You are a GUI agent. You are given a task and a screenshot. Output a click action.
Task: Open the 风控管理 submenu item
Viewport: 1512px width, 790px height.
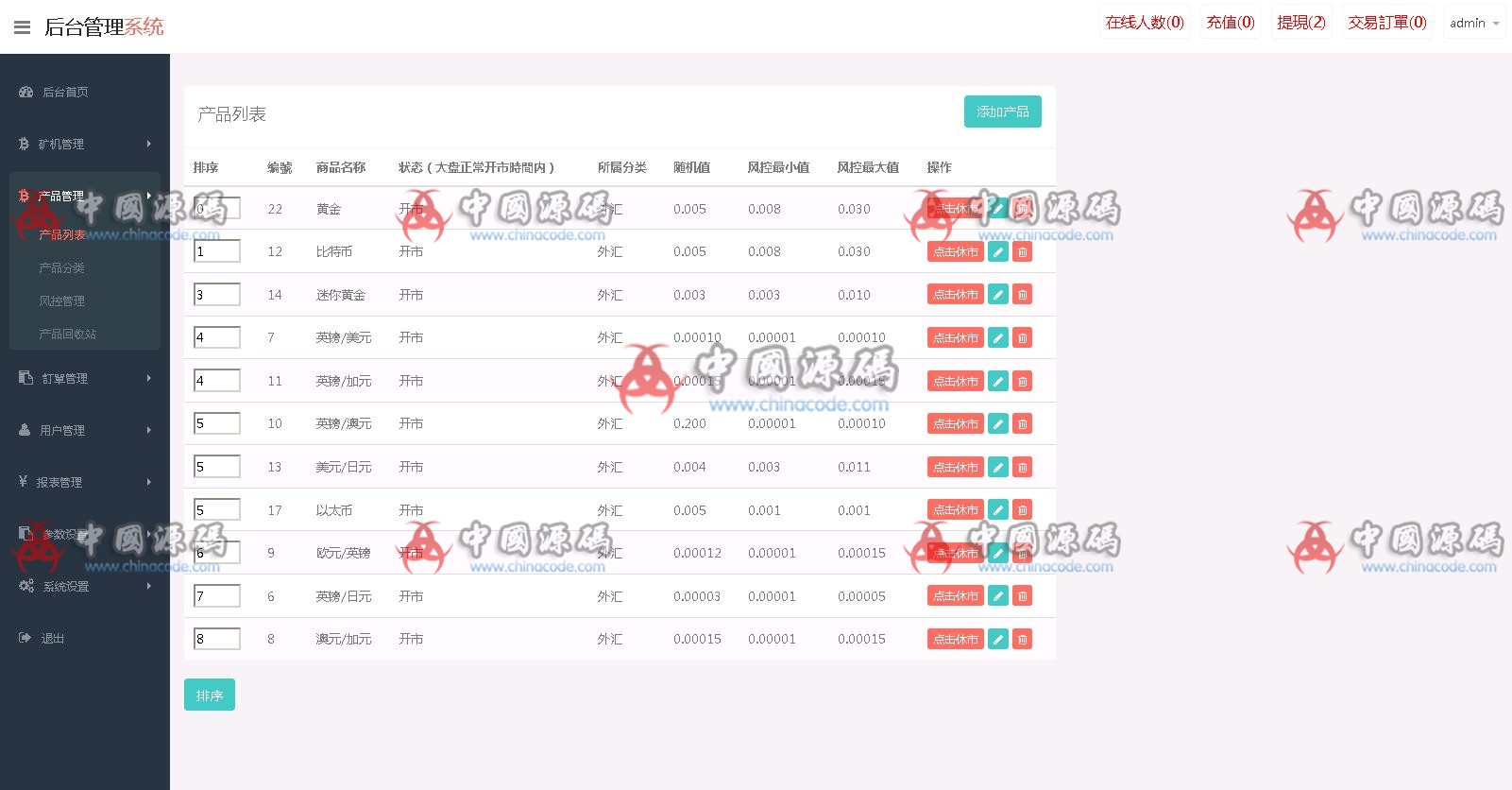click(62, 301)
